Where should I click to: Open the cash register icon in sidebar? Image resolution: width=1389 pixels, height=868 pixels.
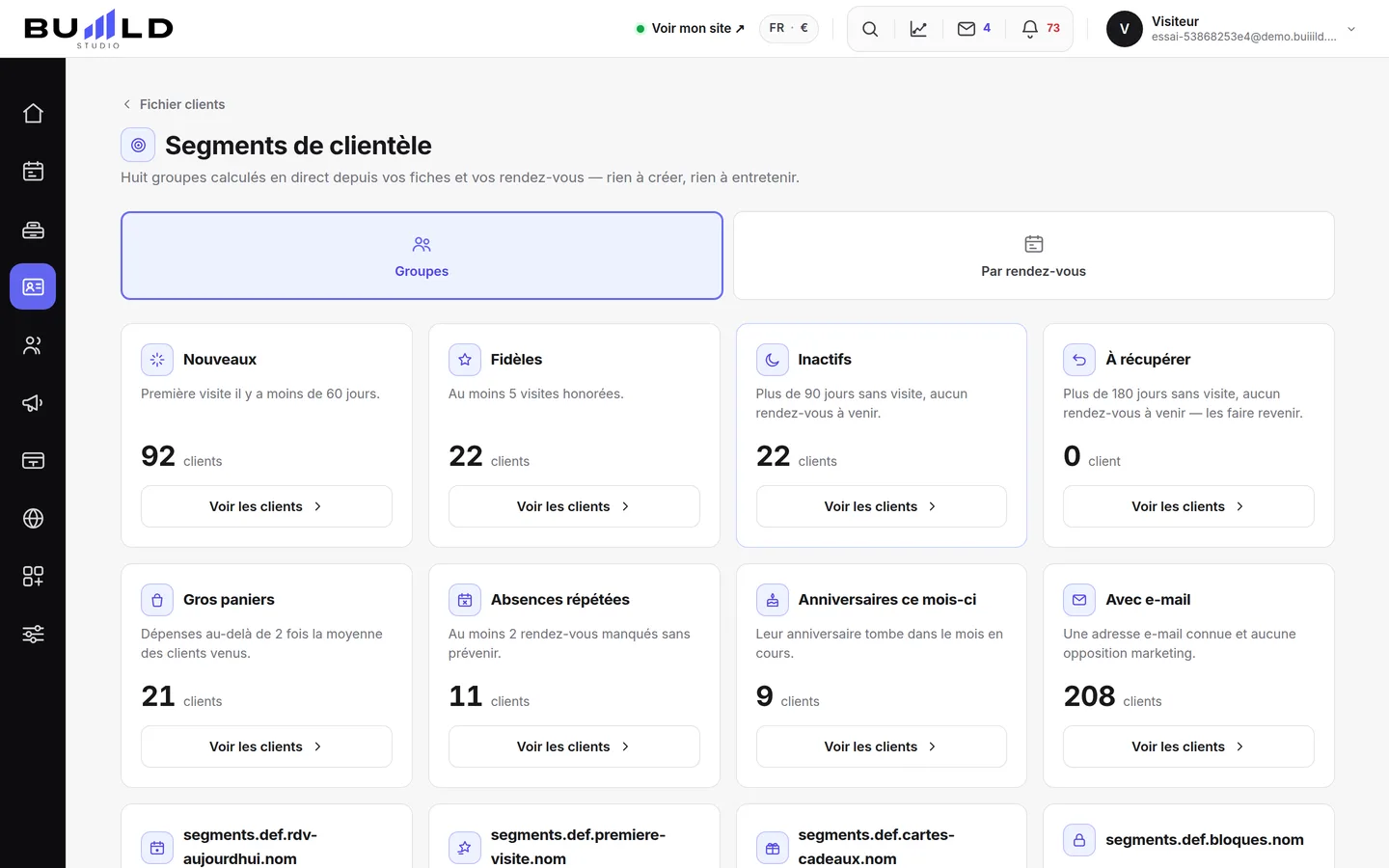click(x=33, y=230)
